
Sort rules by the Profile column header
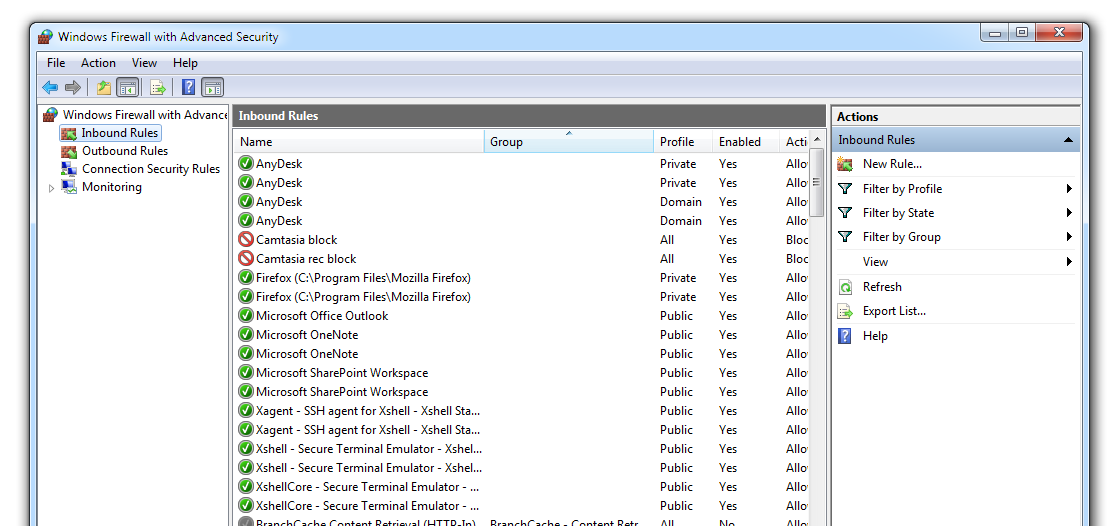683,142
